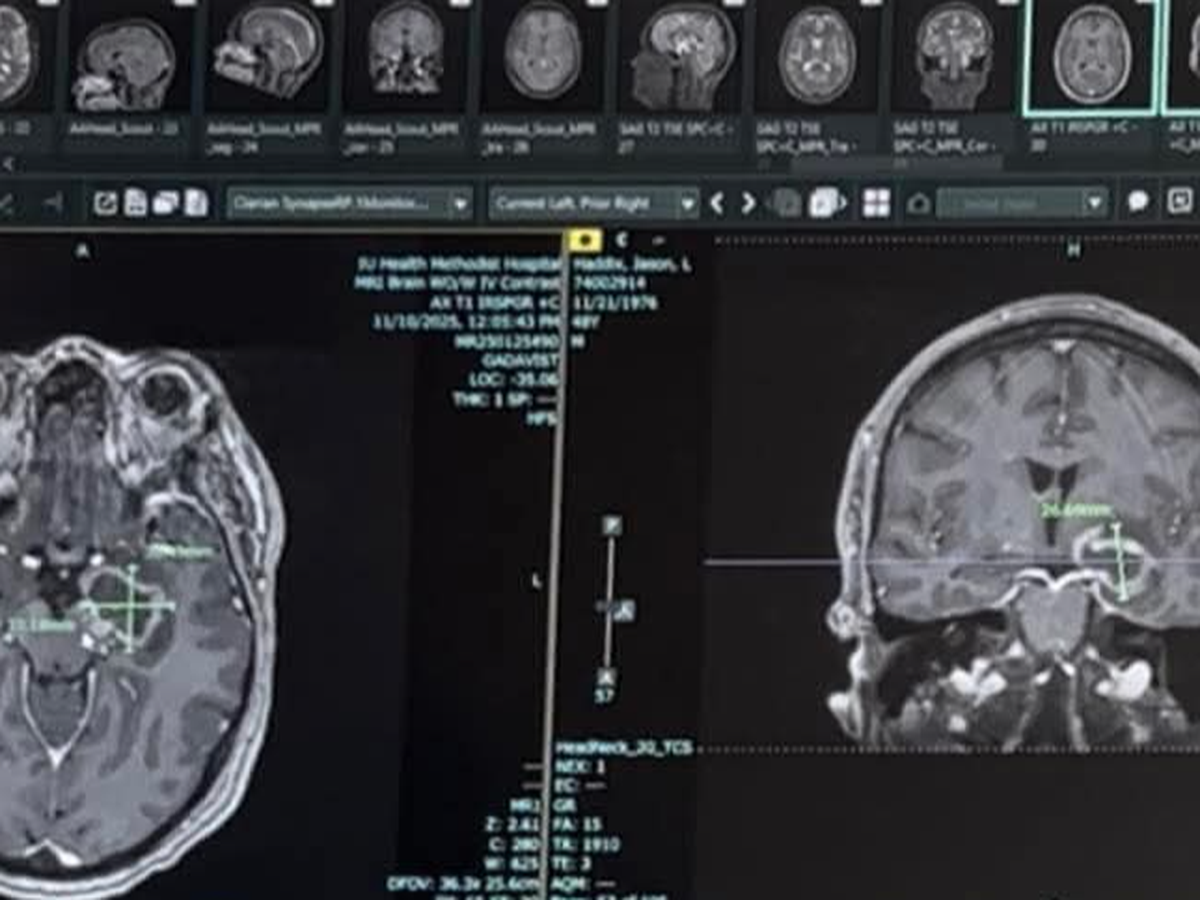The height and width of the screenshot is (900, 1200).
Task: Click the slice slider's middle handle
Action: click(619, 609)
